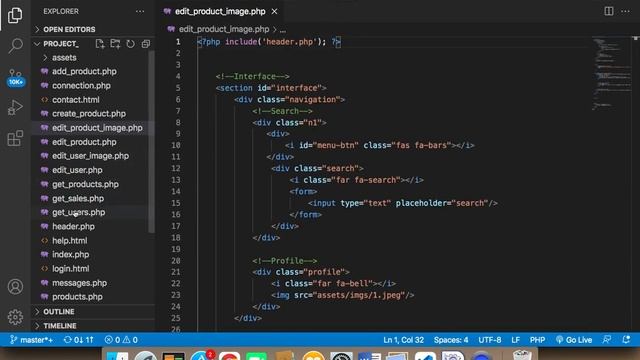Open Explorer views and more actions menu
The height and width of the screenshot is (360, 640).
pos(140,11)
